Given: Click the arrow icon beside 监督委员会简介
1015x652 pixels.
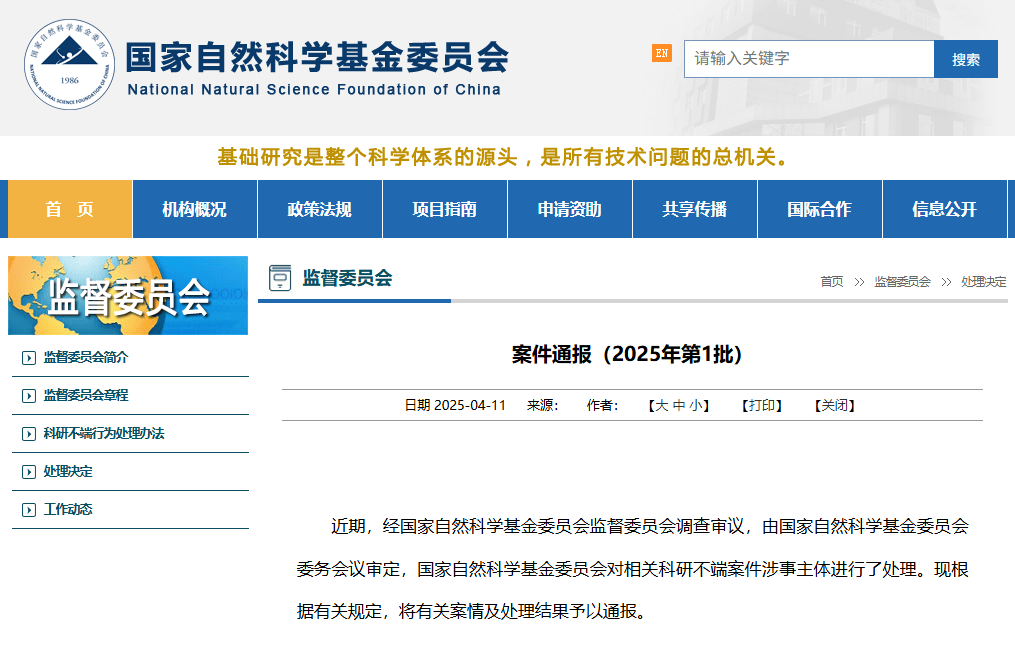Looking at the screenshot, I should click(x=28, y=358).
